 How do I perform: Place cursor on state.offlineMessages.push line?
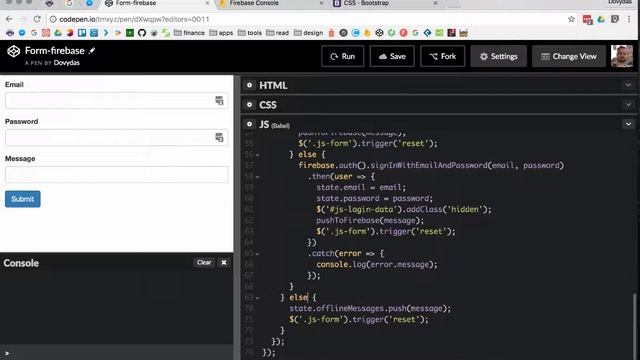tap(370, 309)
